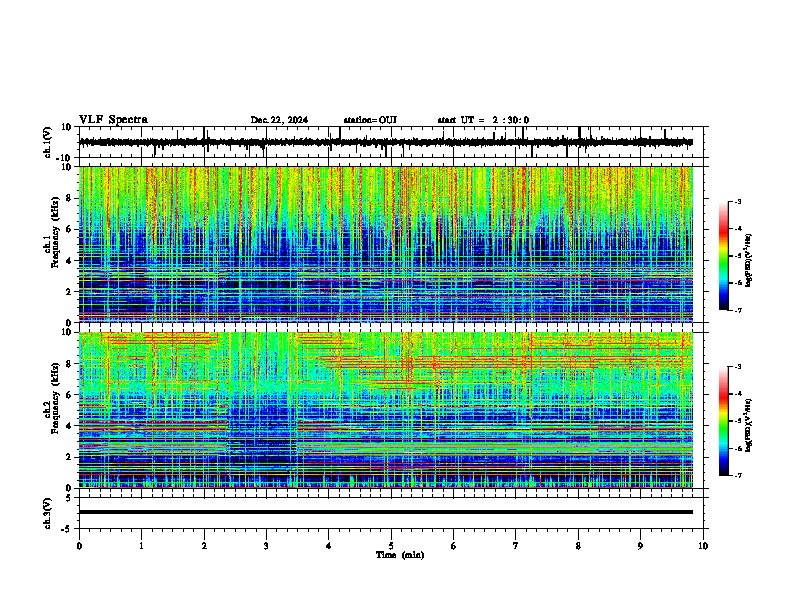Click the "3" minute tick label
The width and height of the screenshot is (792, 612).
coord(266,546)
